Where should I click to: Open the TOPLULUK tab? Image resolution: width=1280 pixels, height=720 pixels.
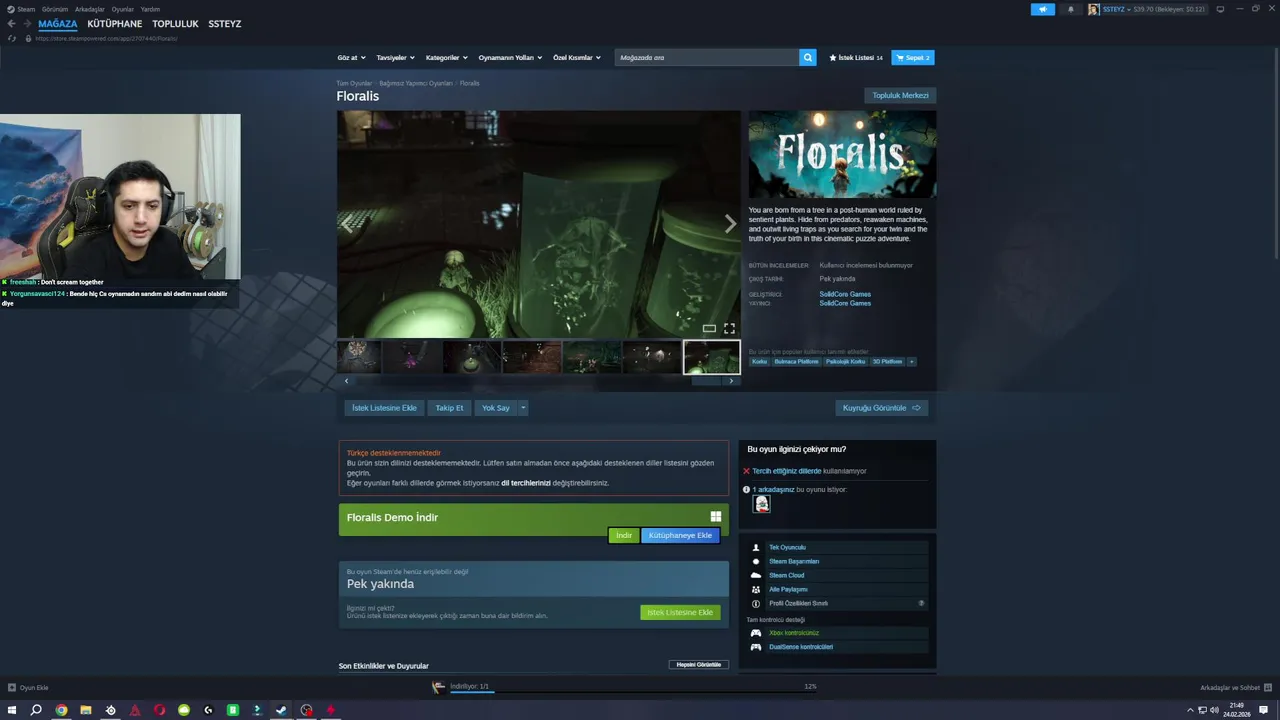(175, 23)
